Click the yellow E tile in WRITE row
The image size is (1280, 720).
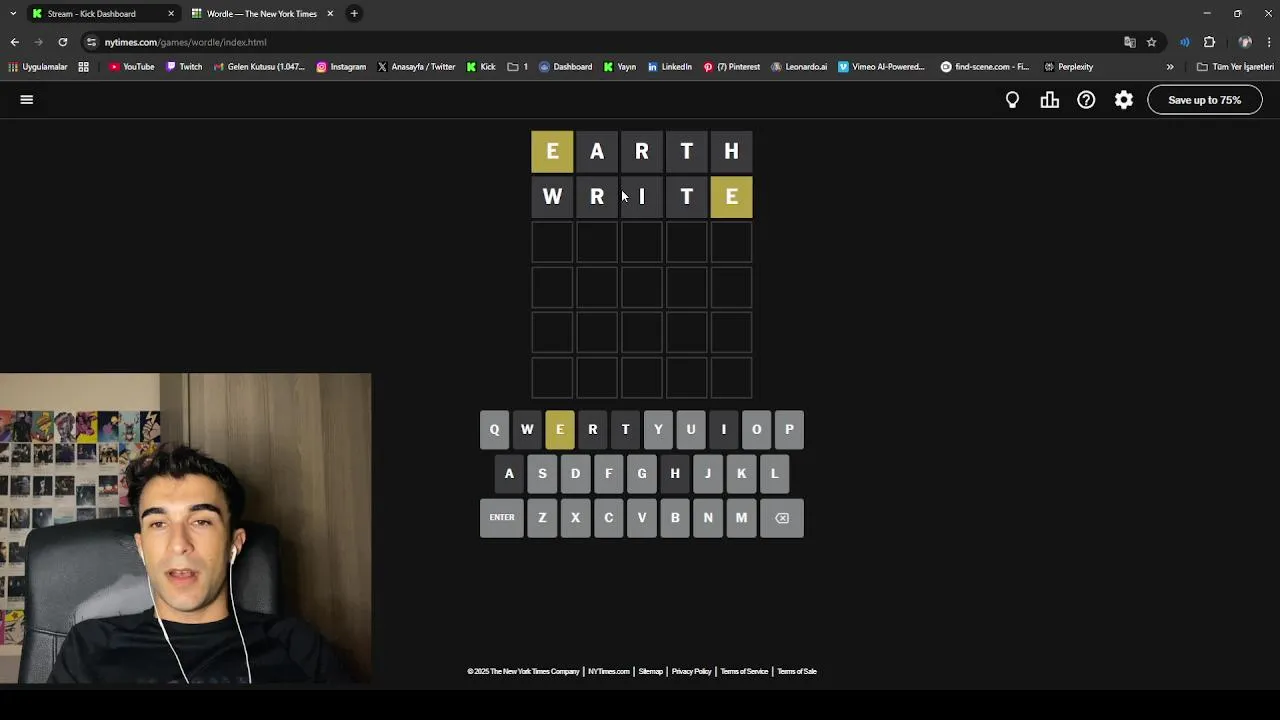731,197
